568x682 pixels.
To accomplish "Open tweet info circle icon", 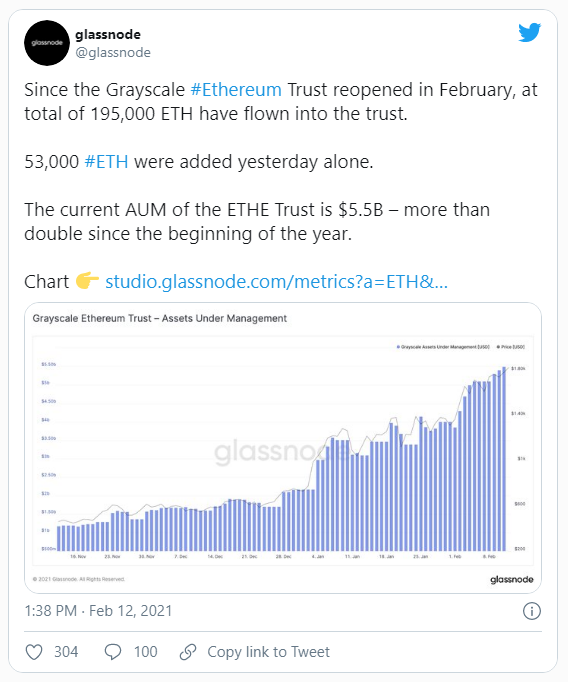I will pyautogui.click(x=531, y=611).
